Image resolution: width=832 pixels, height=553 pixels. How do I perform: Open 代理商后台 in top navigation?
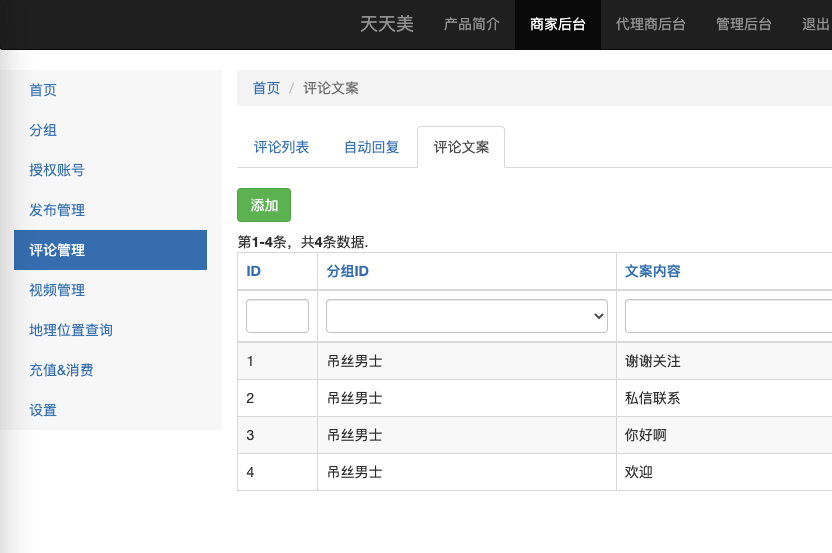[651, 24]
